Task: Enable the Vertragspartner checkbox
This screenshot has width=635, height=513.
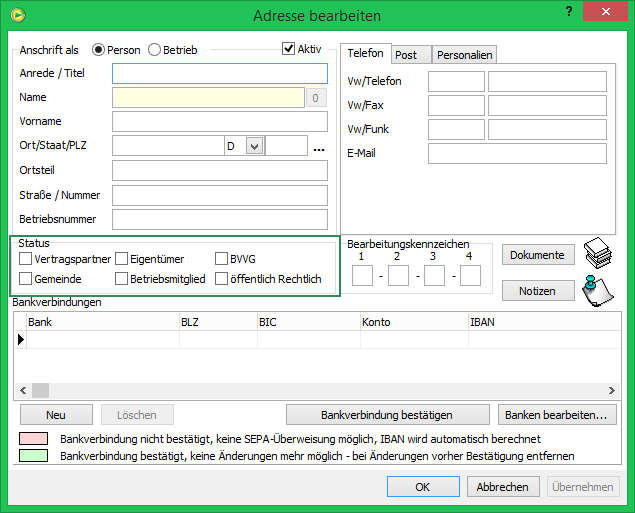Action: [26, 259]
